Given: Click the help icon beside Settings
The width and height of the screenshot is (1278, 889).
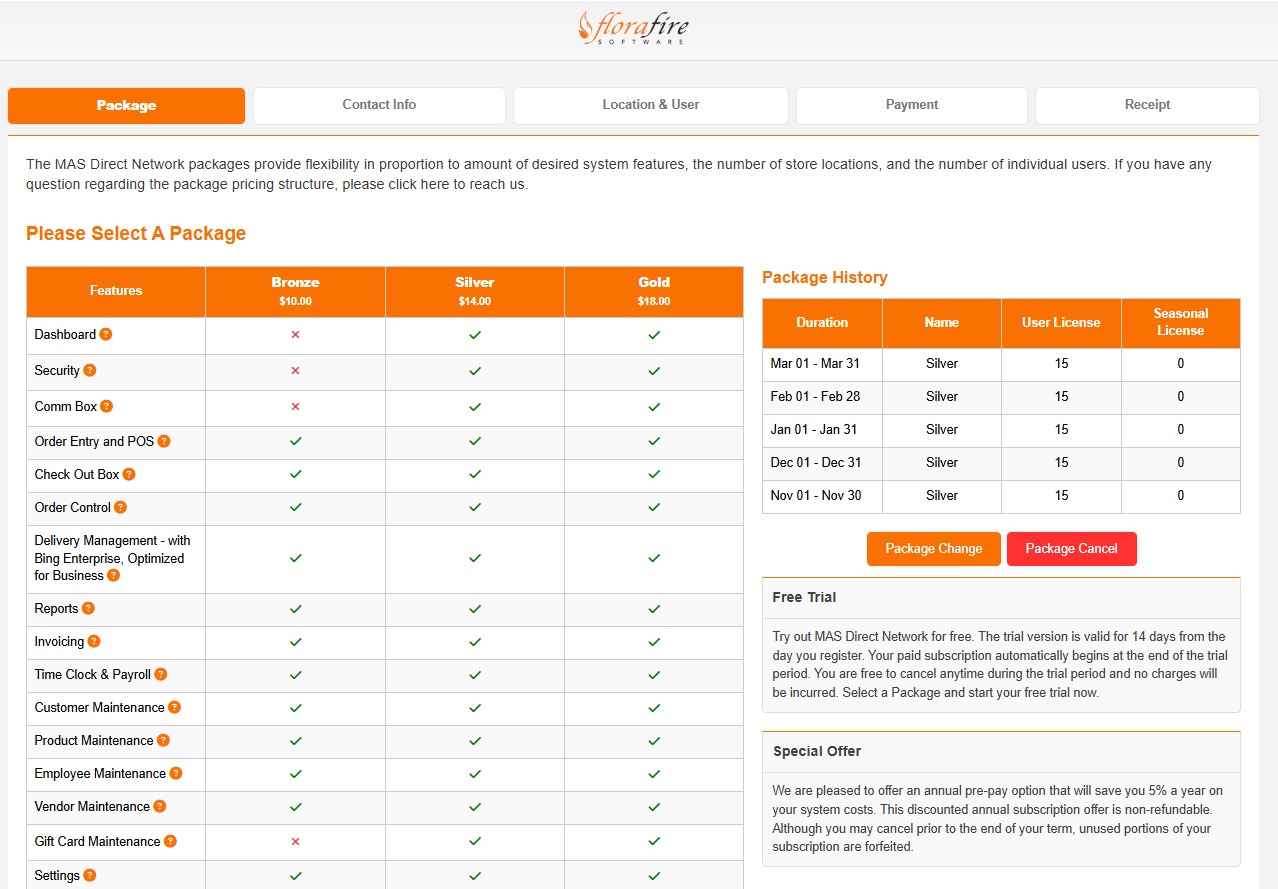Looking at the screenshot, I should (90, 875).
